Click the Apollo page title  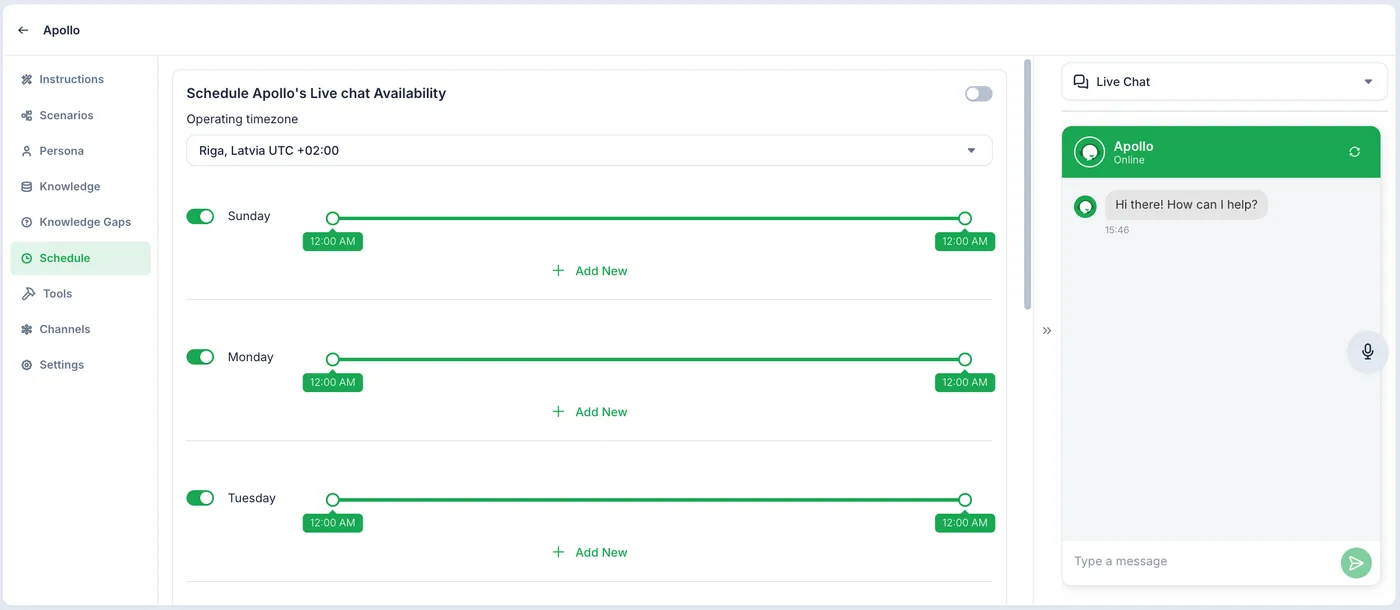click(x=61, y=30)
